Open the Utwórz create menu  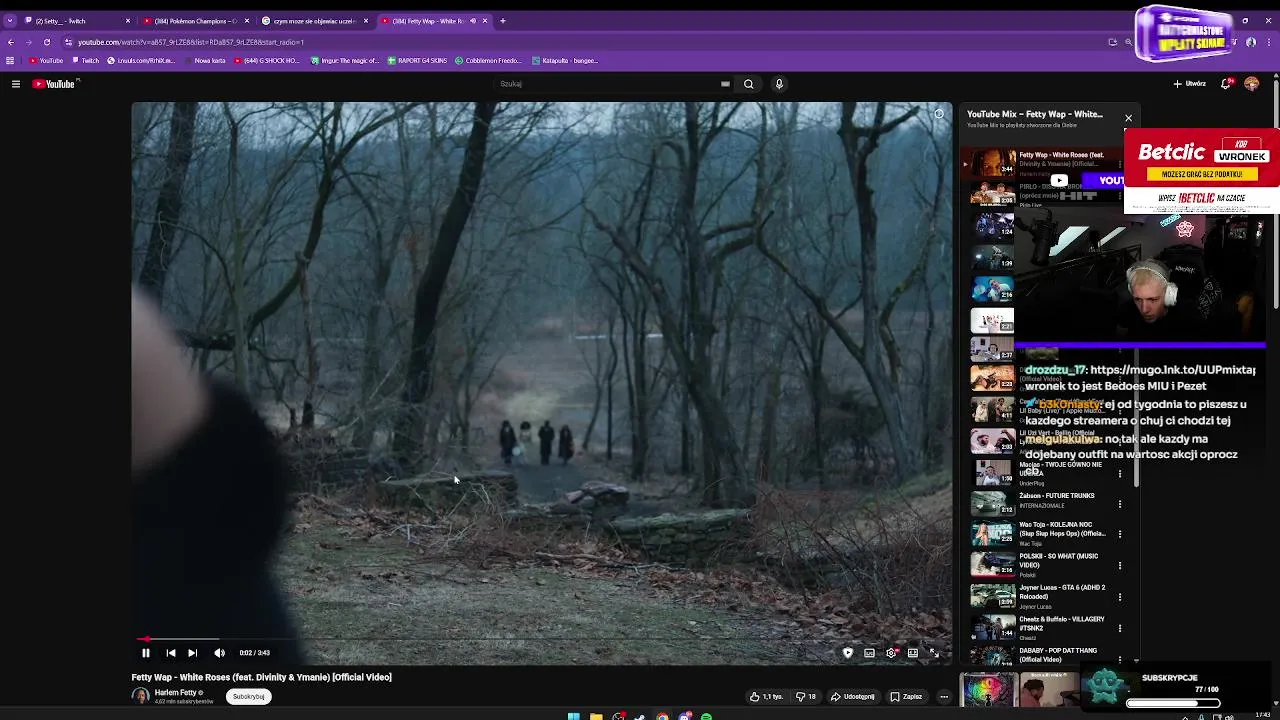[x=1190, y=84]
